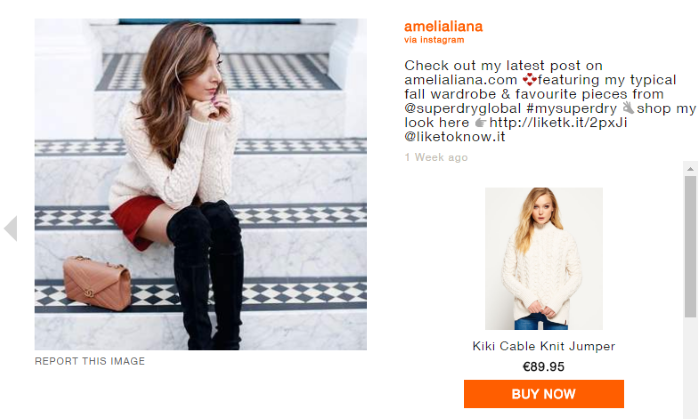Screen dimensions: 700x419
Task: Click the scrollbar up arrow
Action: tap(690, 169)
